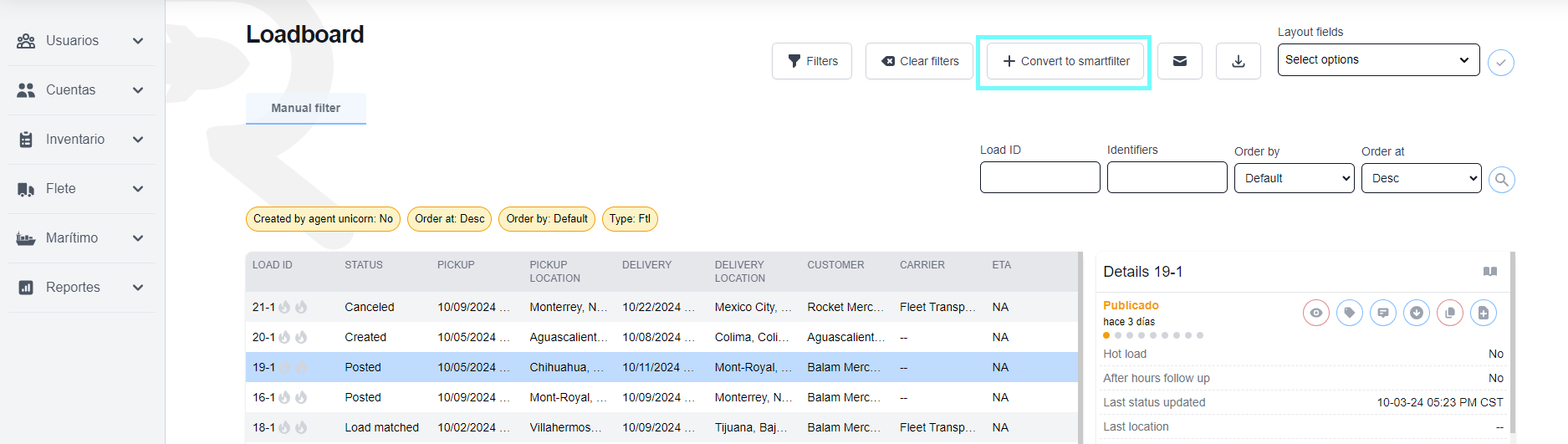Click the PICKUP LOCATION column header
The image size is (1568, 444).
coord(554,272)
